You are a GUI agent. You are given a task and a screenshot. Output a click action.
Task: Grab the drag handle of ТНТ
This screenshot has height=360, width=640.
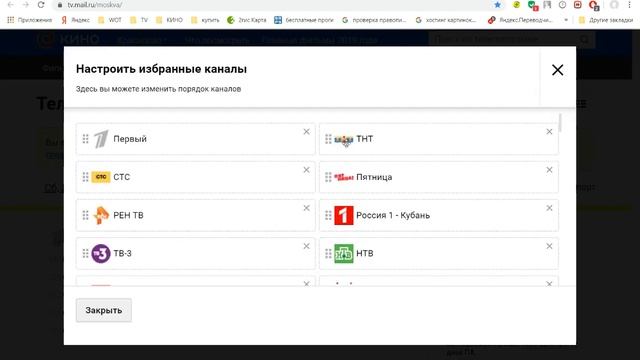(328, 139)
